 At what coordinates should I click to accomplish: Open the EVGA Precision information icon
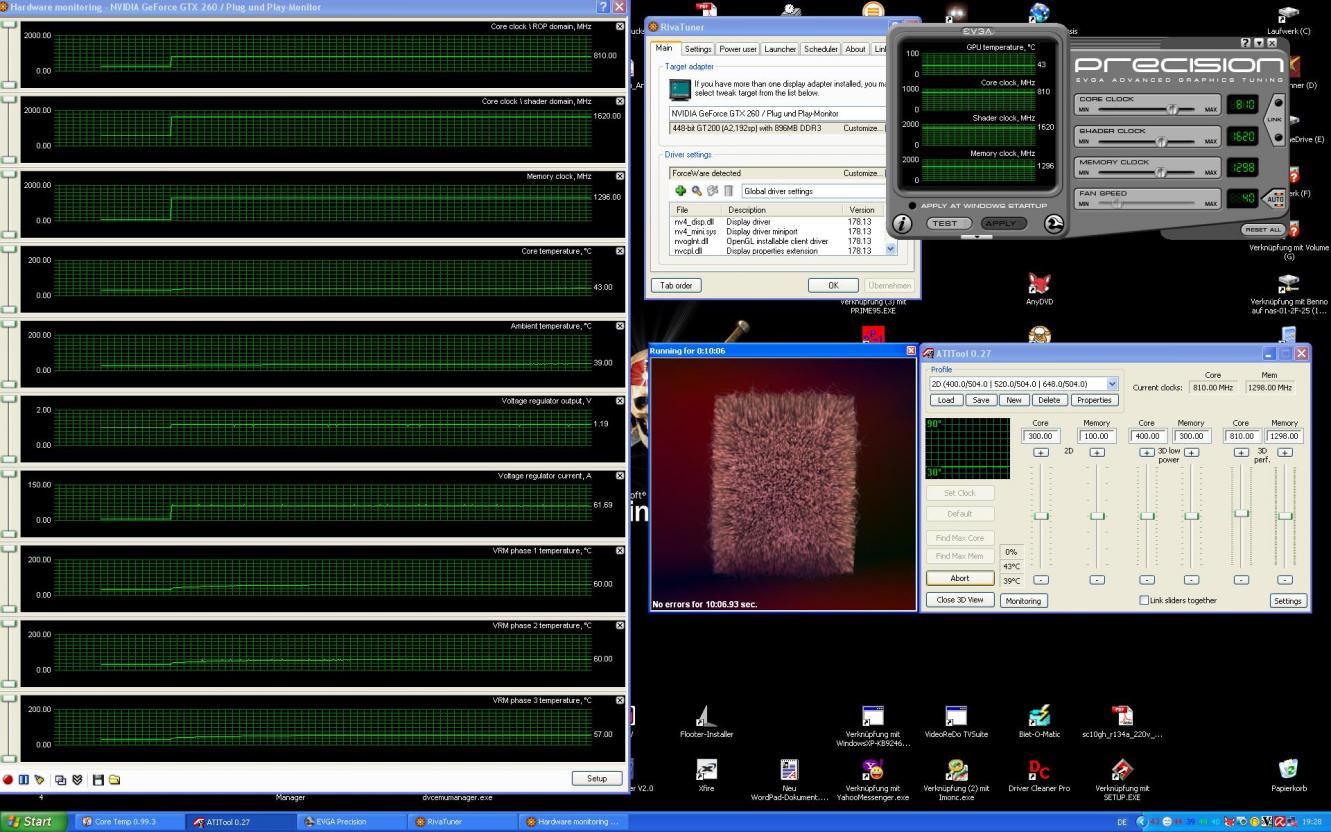pos(903,224)
